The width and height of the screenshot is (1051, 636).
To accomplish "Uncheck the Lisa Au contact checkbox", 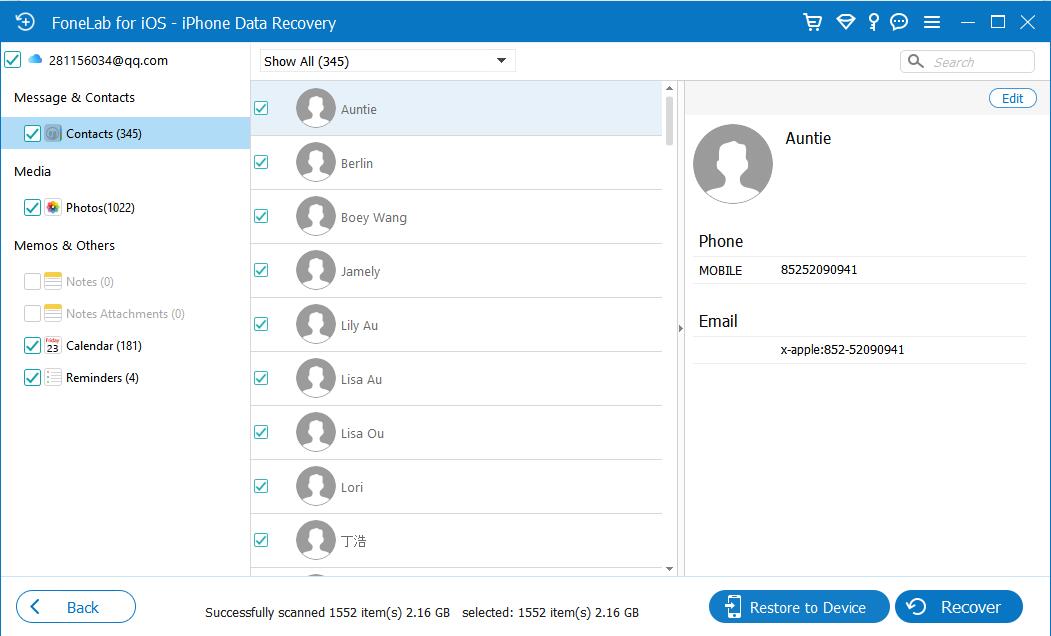I will 261,378.
